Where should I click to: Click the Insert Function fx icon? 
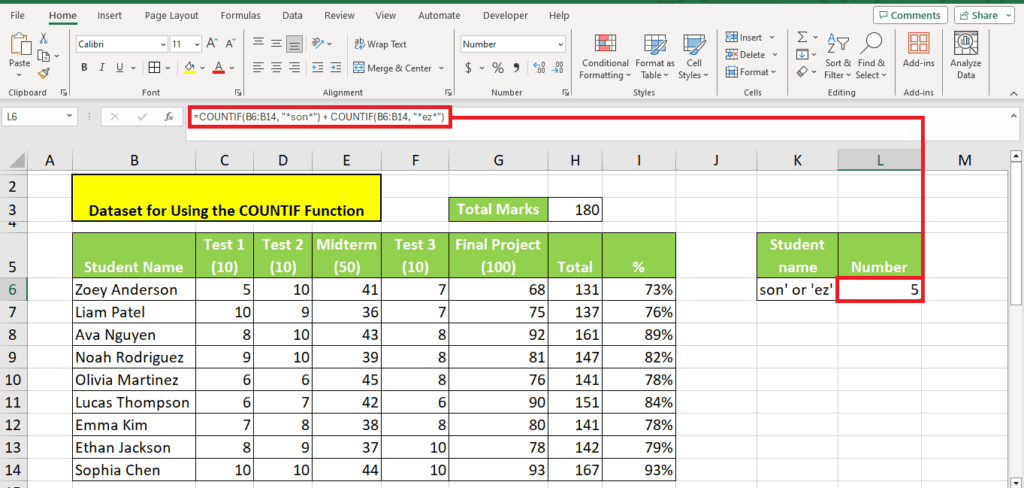[x=169, y=117]
